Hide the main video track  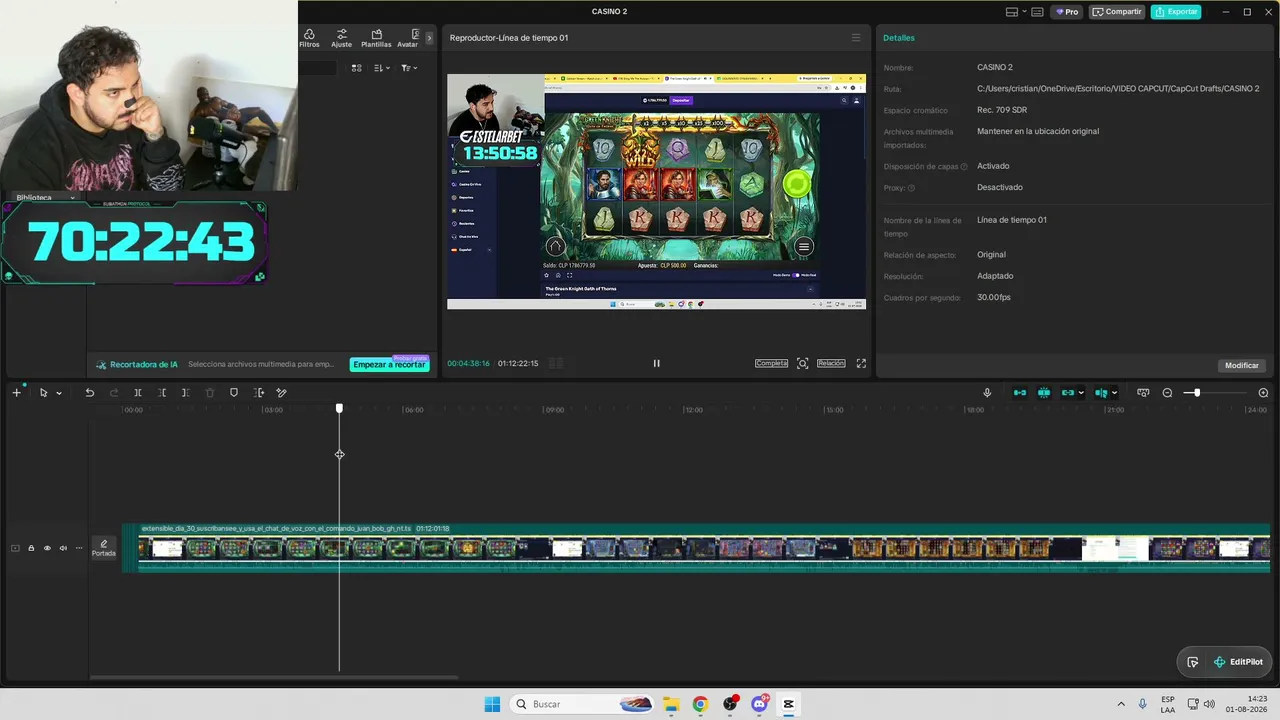[x=47, y=548]
